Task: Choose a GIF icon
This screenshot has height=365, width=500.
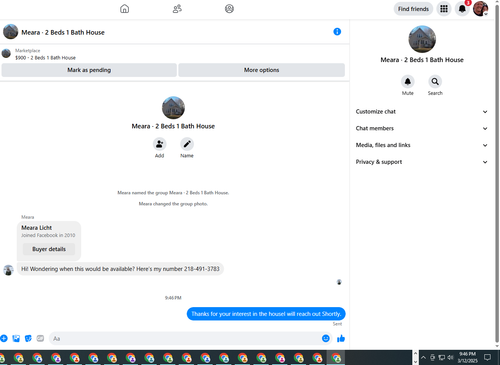Action: point(40,339)
